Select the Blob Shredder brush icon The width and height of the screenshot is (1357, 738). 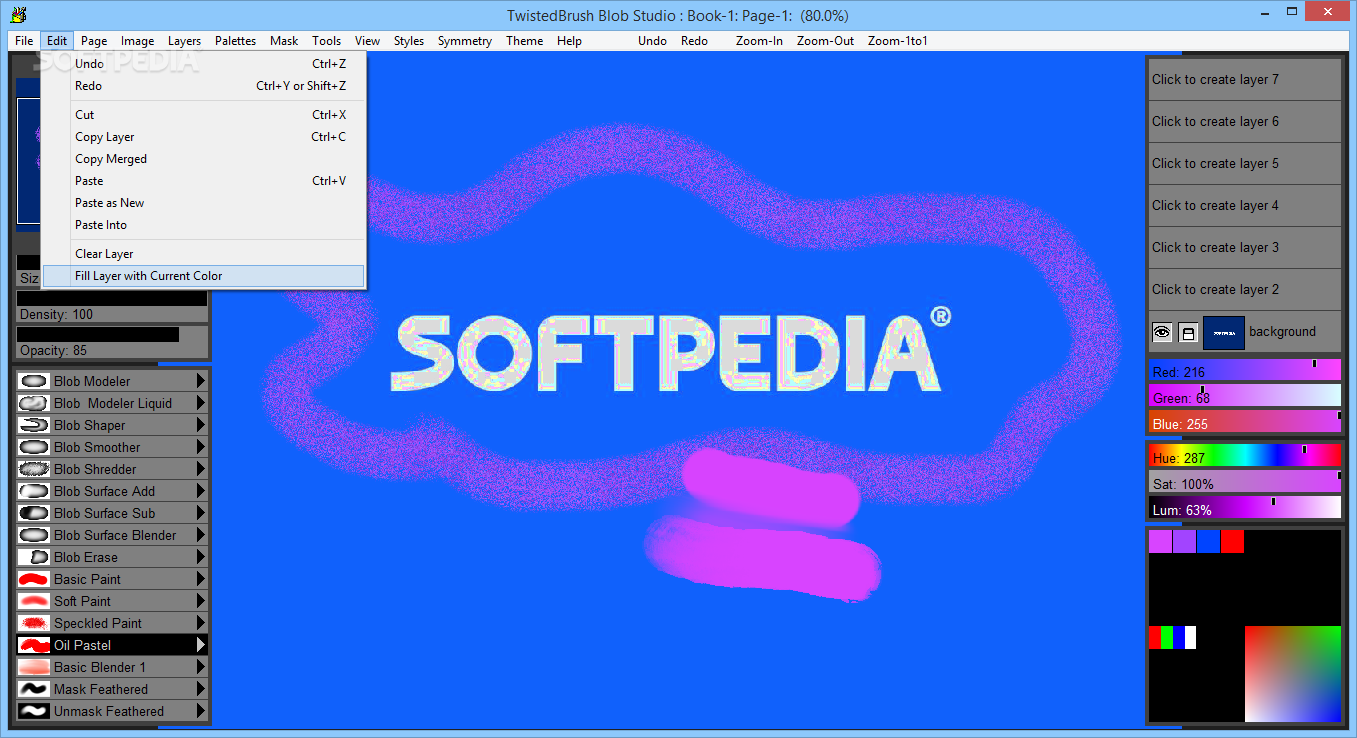click(34, 469)
